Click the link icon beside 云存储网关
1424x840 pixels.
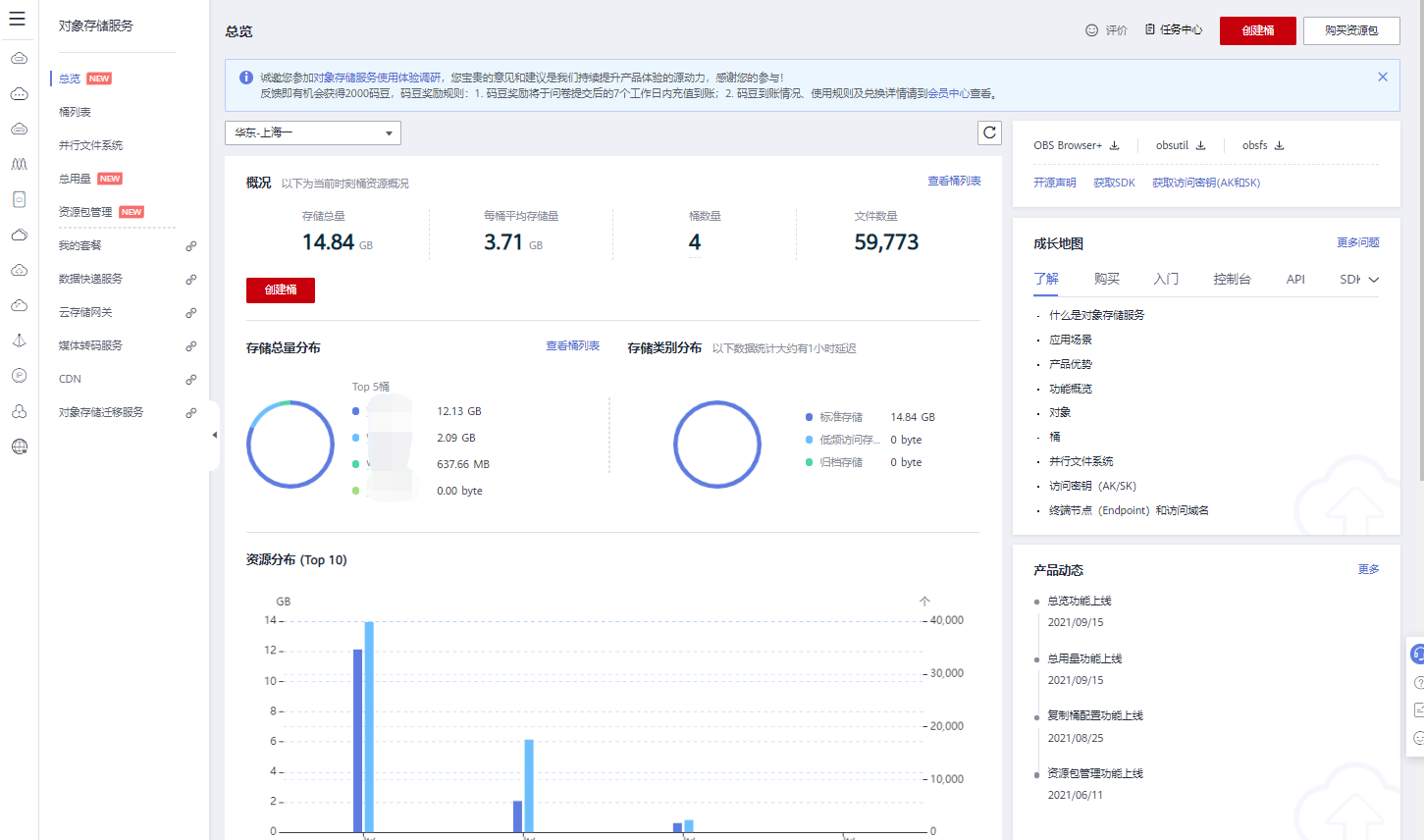pyautogui.click(x=191, y=313)
